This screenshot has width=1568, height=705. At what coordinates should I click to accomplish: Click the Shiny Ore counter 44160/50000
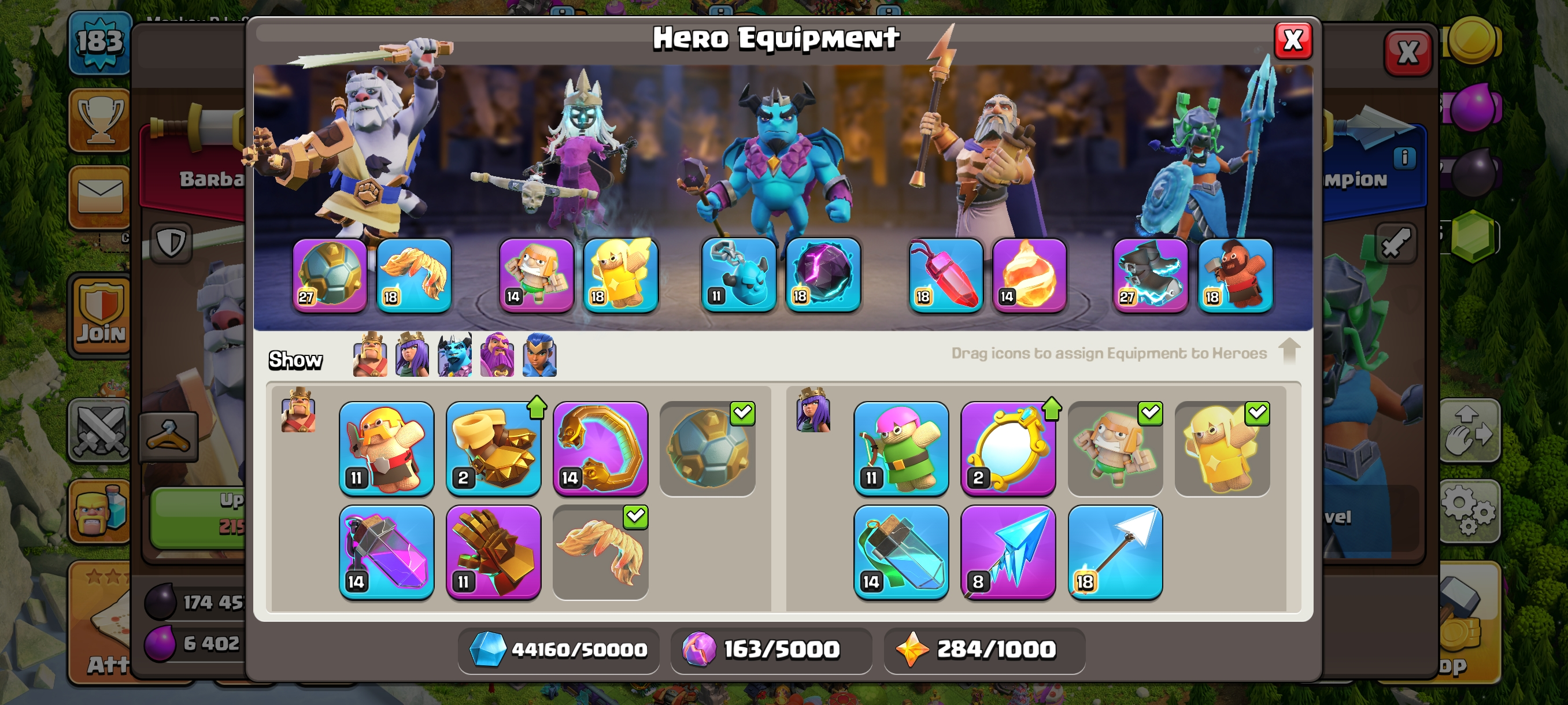tap(559, 650)
